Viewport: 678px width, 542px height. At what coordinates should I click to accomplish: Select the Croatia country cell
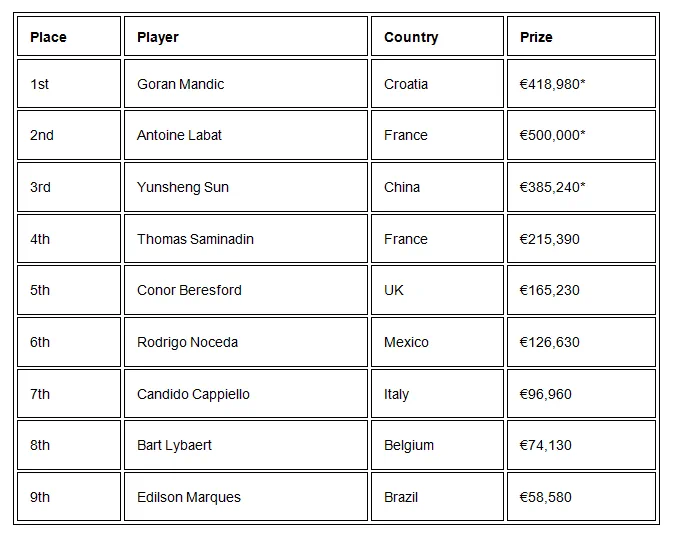pos(406,84)
